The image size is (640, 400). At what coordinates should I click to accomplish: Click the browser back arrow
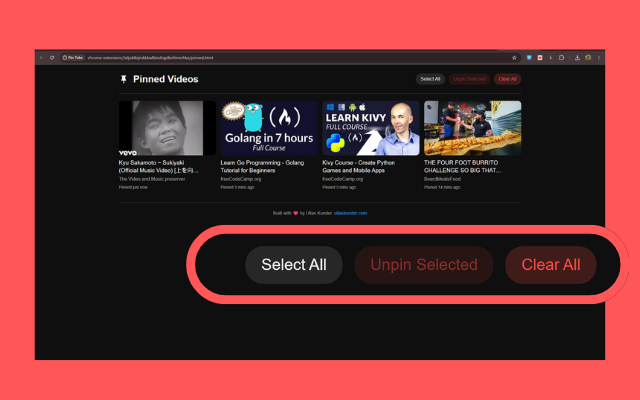[41, 58]
